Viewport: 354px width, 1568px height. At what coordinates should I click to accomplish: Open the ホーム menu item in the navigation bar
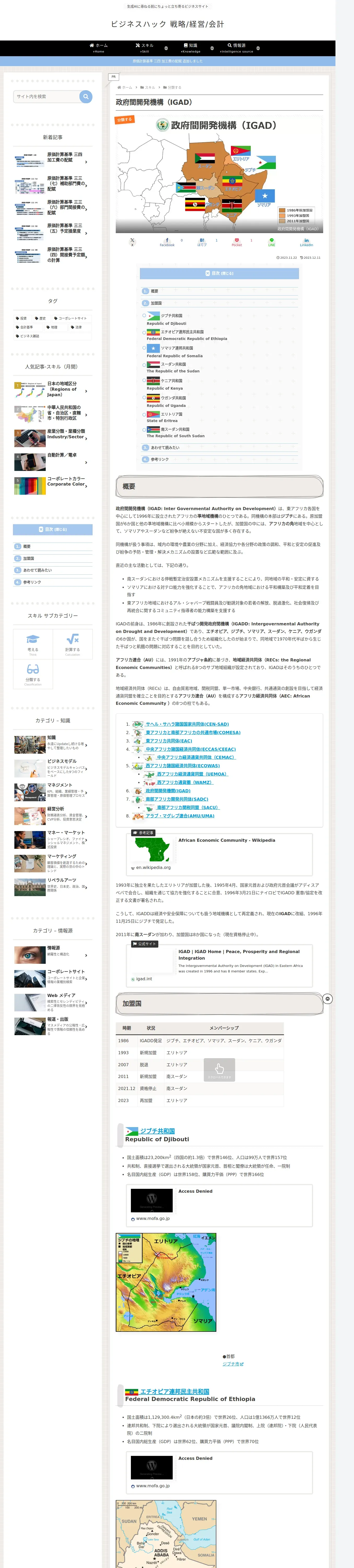pyautogui.click(x=98, y=48)
